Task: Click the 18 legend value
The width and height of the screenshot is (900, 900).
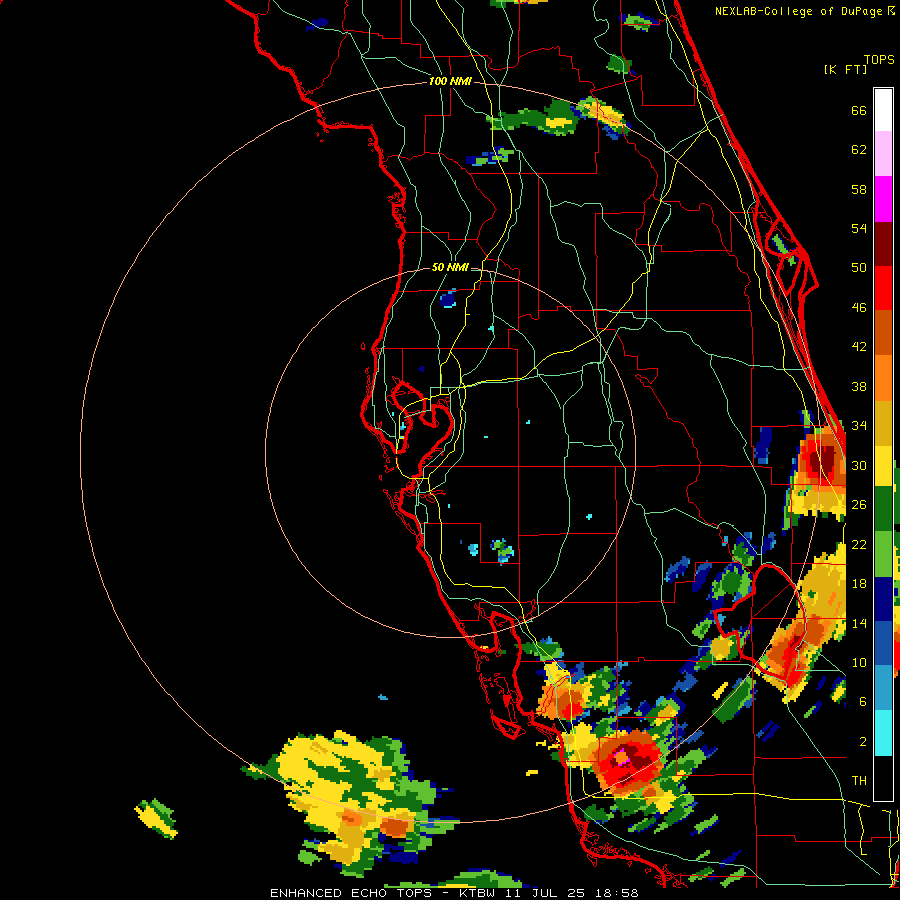Action: (859, 584)
